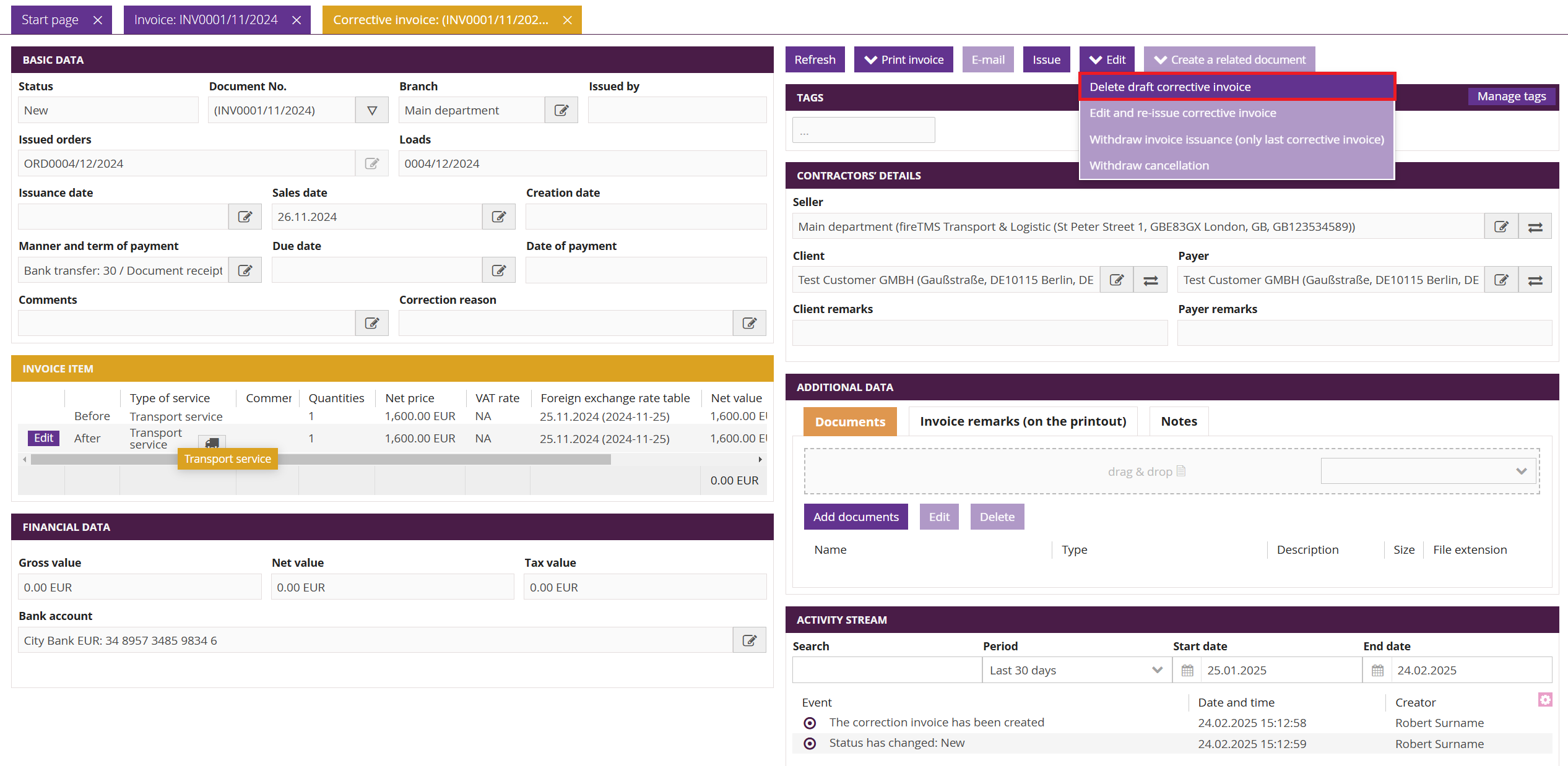Expand the document type dropdown in drag area
The height and width of the screenshot is (766, 1568).
click(1428, 471)
